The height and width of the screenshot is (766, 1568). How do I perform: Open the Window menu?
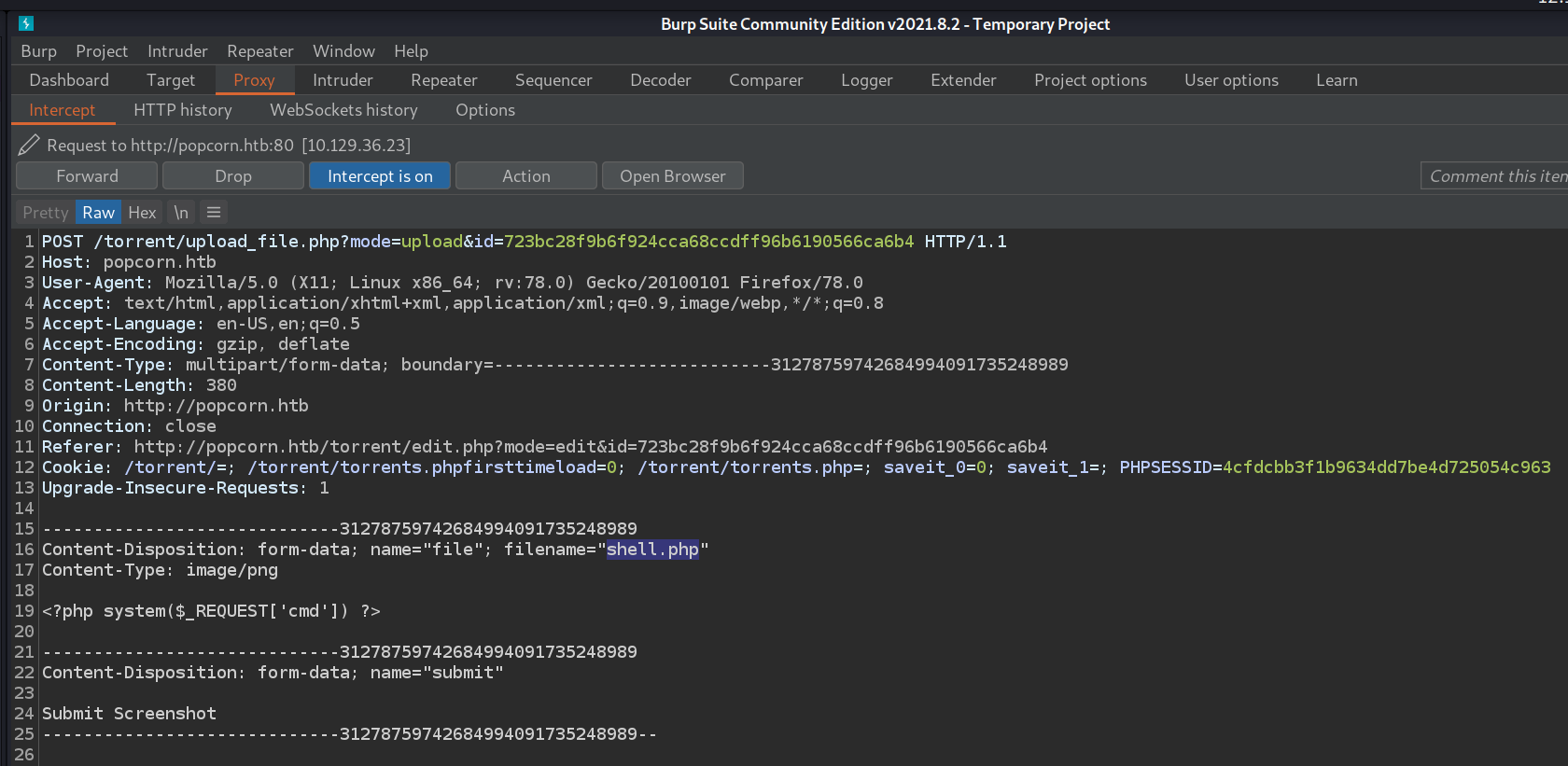pyautogui.click(x=343, y=51)
